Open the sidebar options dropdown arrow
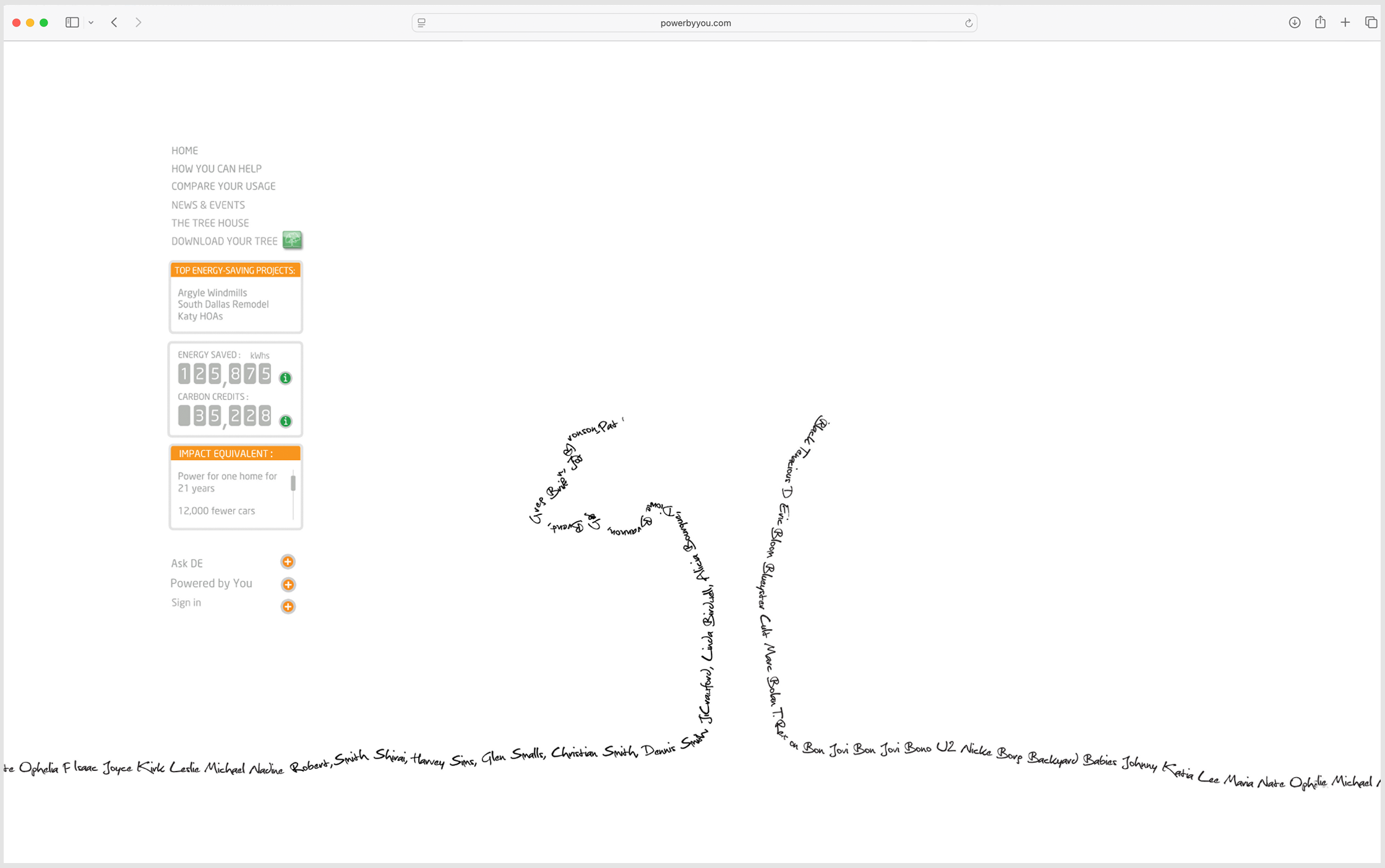 click(x=91, y=23)
